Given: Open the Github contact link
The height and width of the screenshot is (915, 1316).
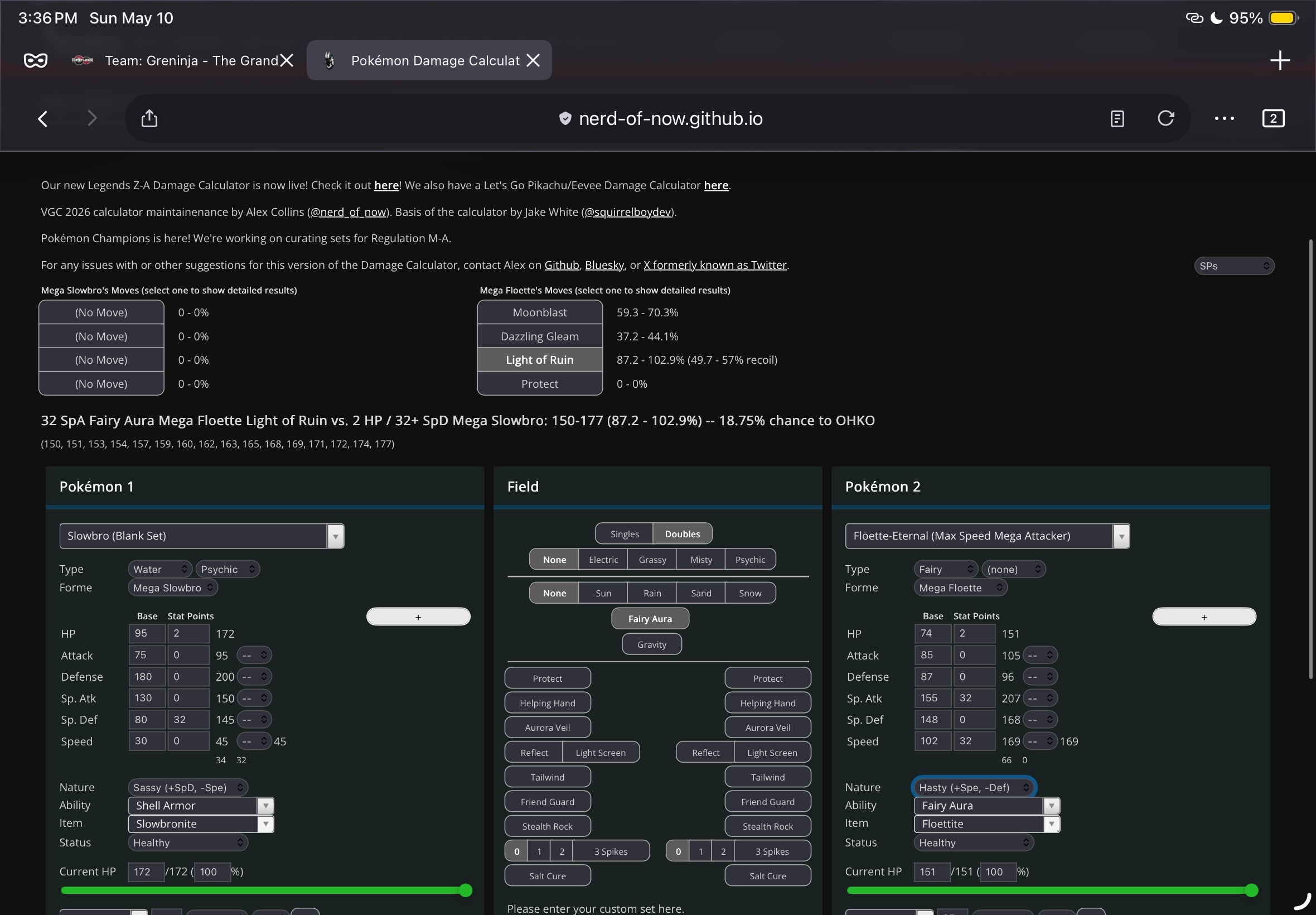Looking at the screenshot, I should tap(562, 265).
